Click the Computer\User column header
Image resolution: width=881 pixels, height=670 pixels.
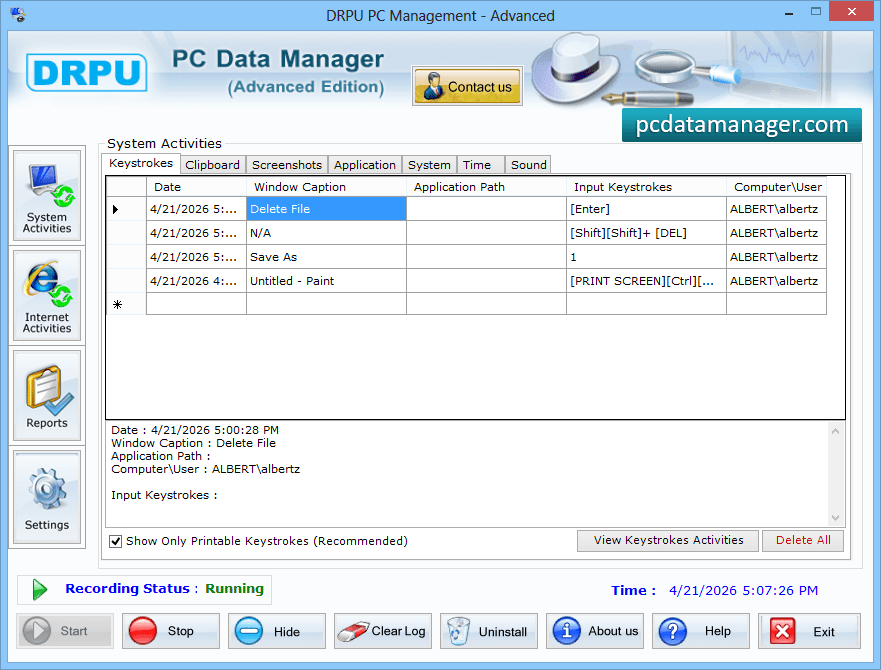[776, 187]
